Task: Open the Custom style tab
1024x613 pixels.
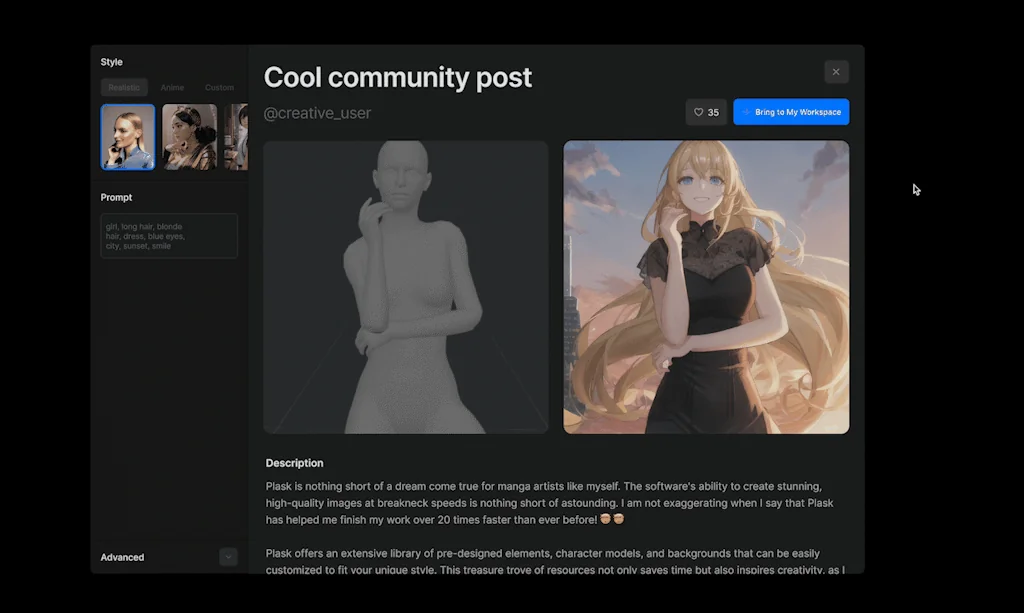Action: tap(219, 87)
